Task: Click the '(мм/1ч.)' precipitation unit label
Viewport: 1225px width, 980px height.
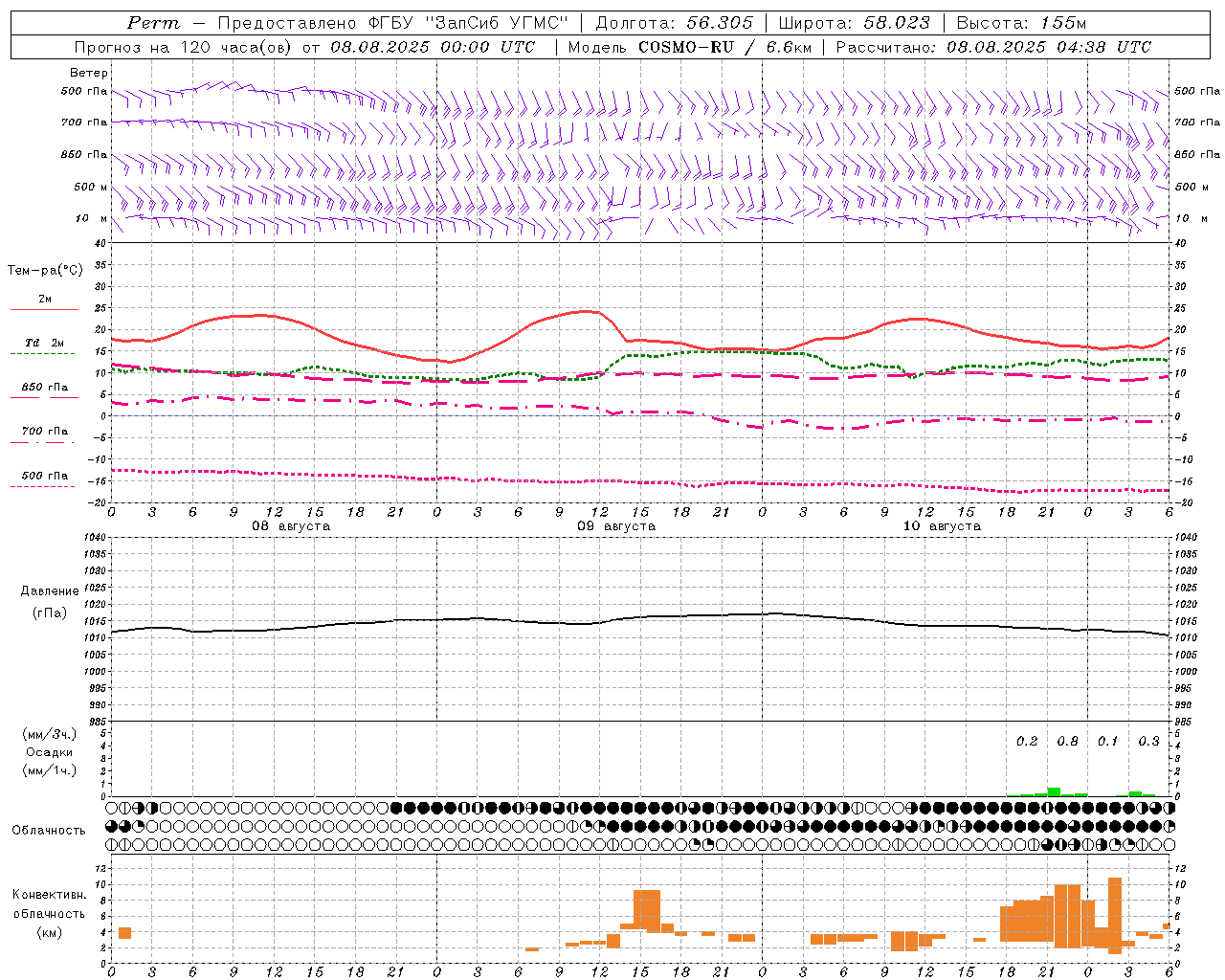Action: (50, 770)
